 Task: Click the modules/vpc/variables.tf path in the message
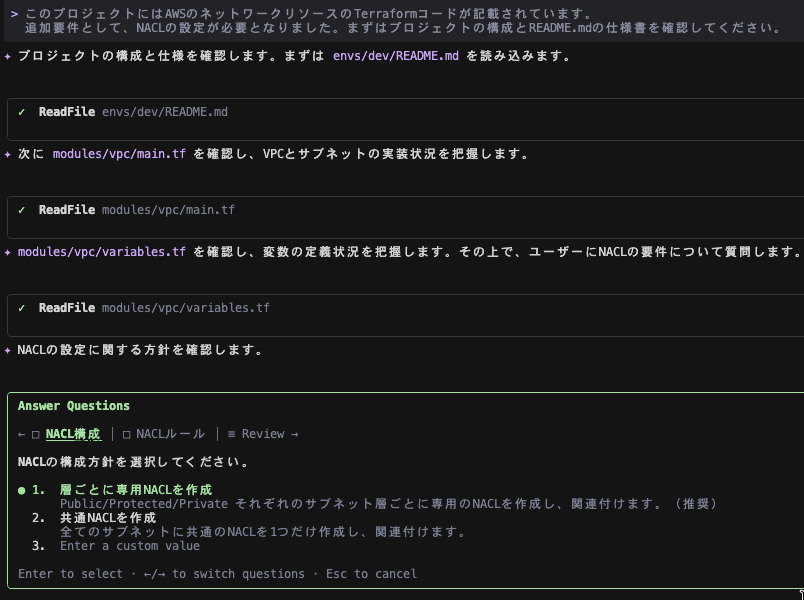pos(102,252)
